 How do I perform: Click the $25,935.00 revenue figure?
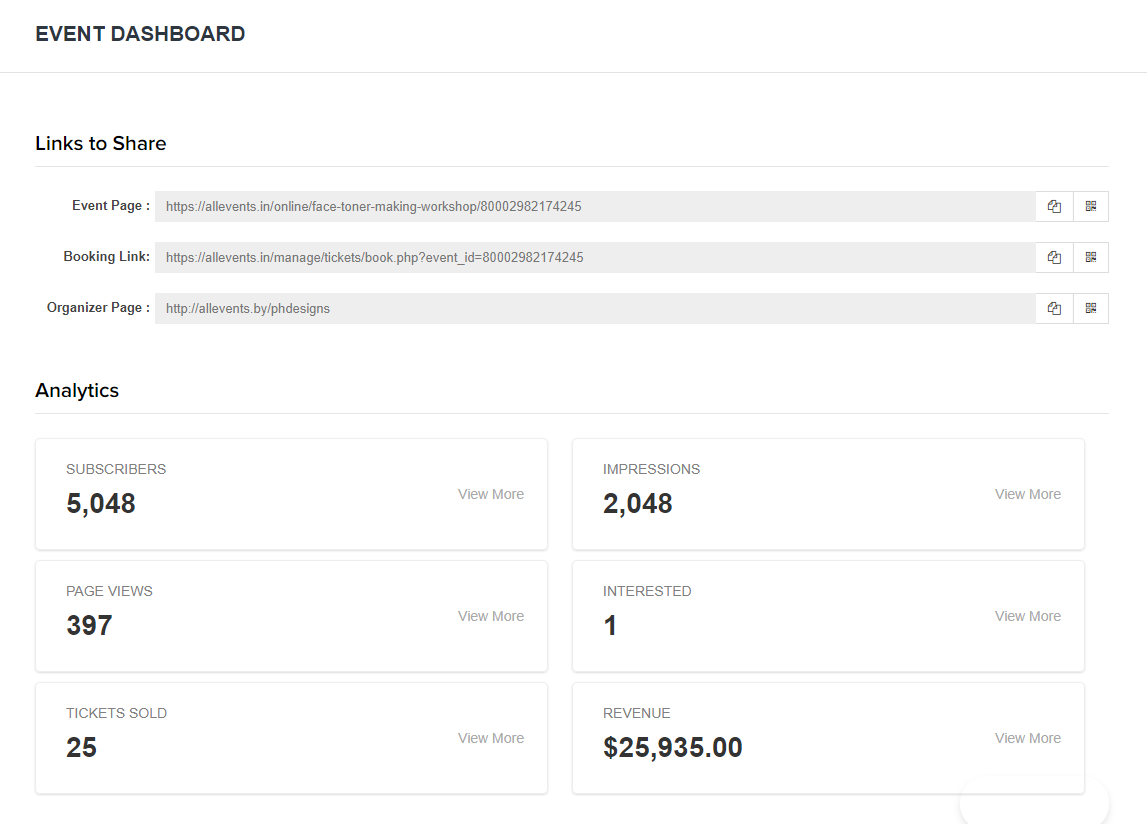point(672,747)
